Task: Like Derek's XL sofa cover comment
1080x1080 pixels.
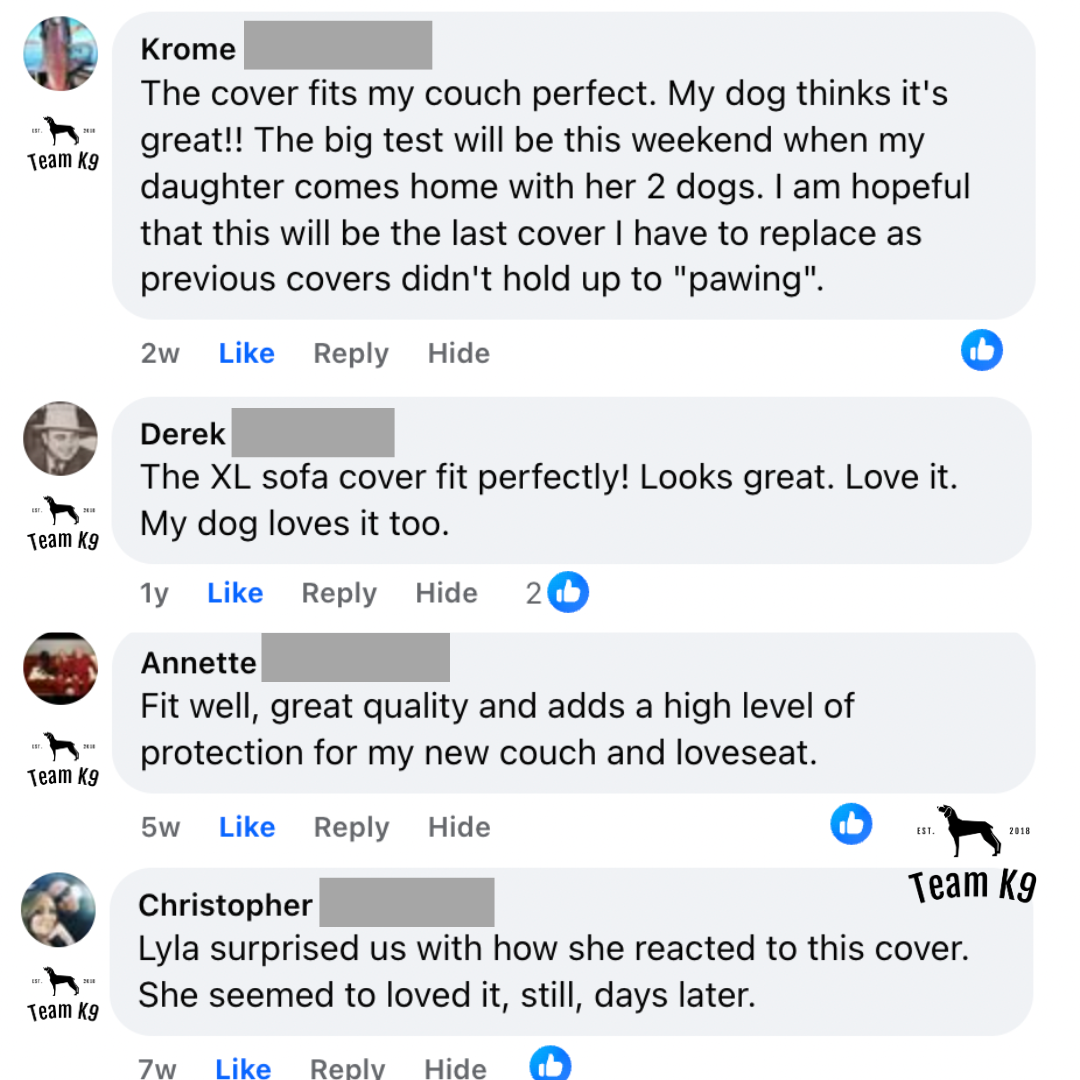Action: tap(235, 593)
